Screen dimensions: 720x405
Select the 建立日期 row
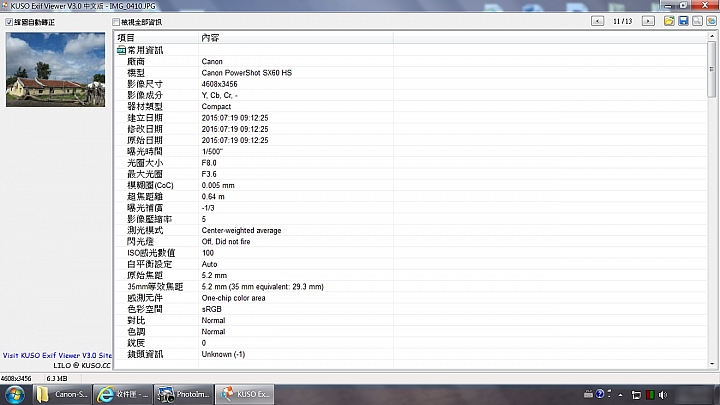[411, 118]
